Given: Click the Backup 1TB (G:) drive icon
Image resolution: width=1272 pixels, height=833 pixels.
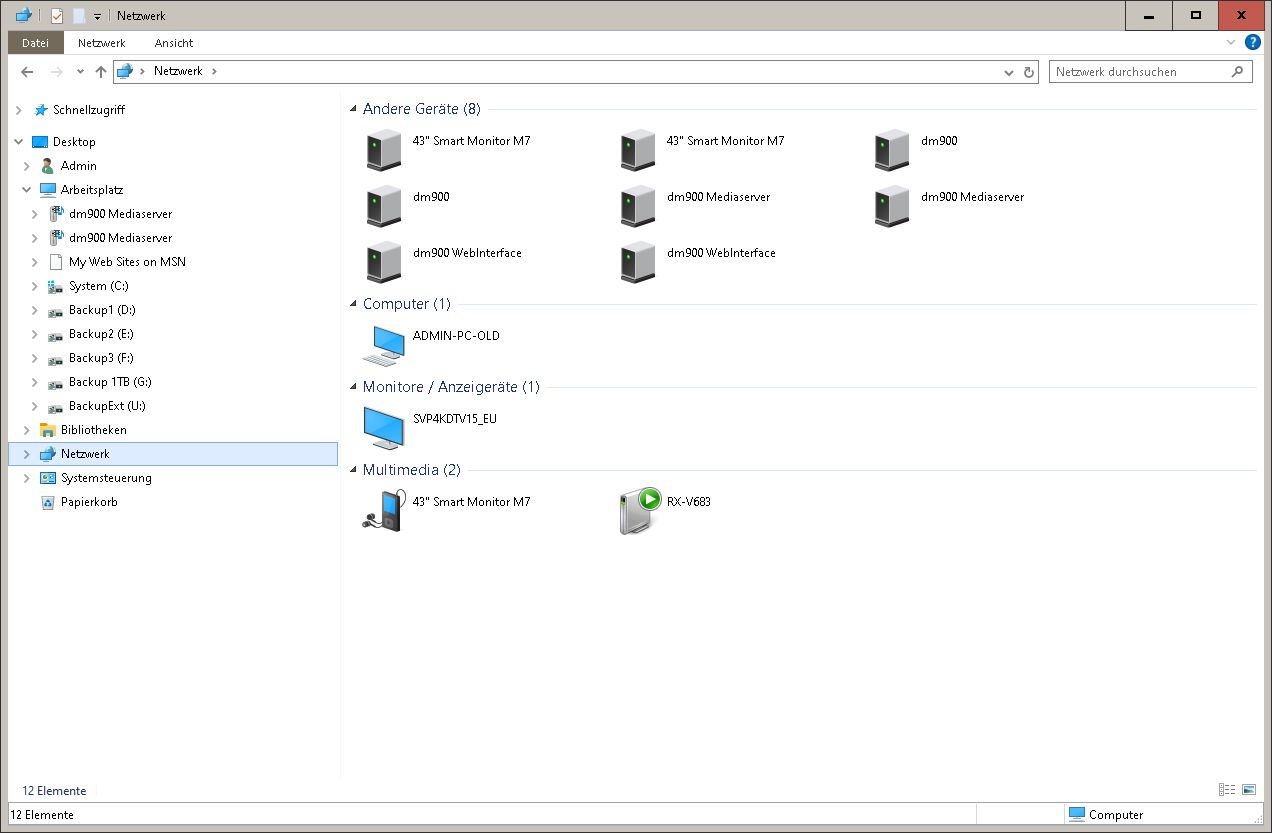Looking at the screenshot, I should point(56,382).
